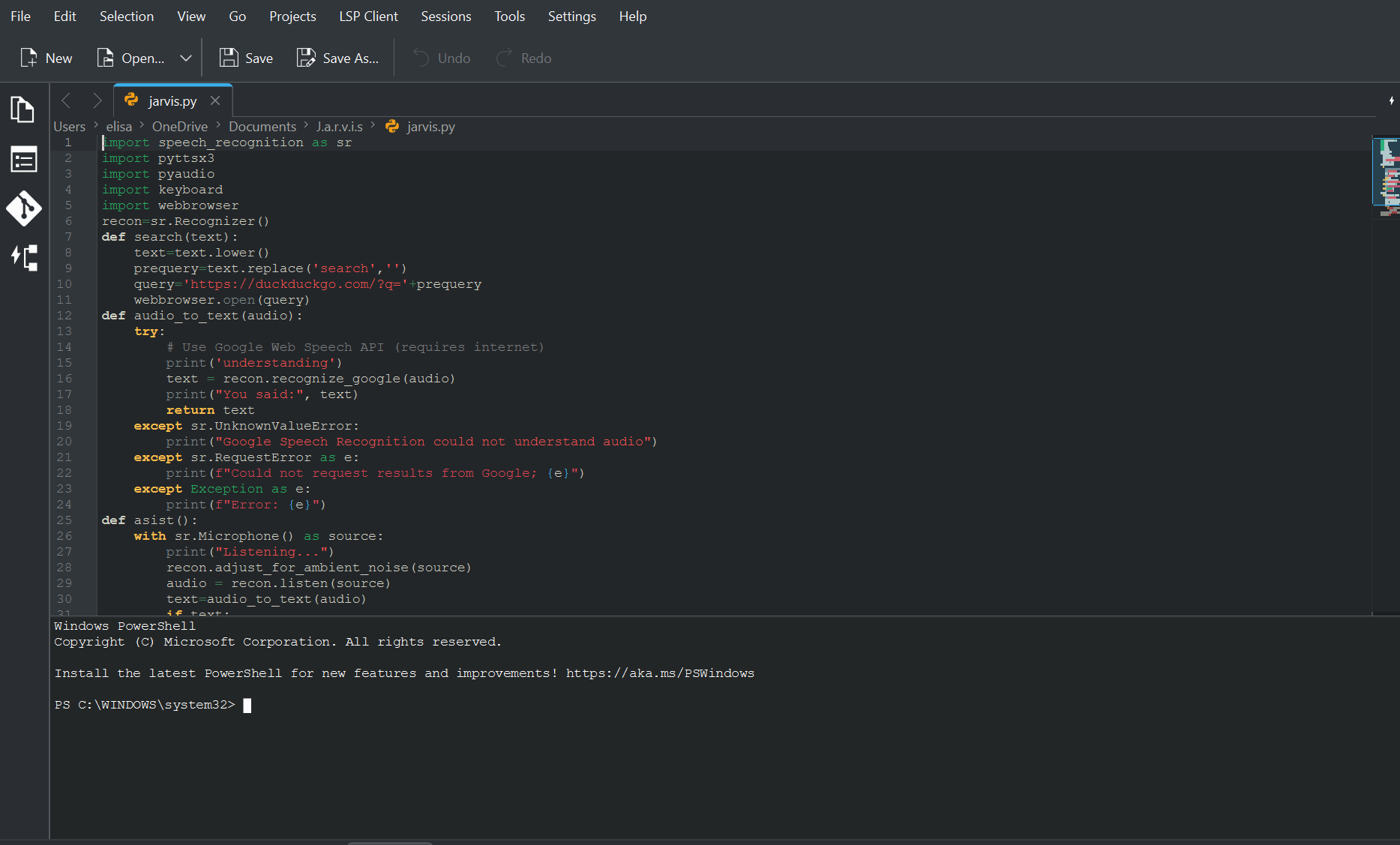
Task: Click the 'import webbrowser' line
Action: tap(170, 205)
